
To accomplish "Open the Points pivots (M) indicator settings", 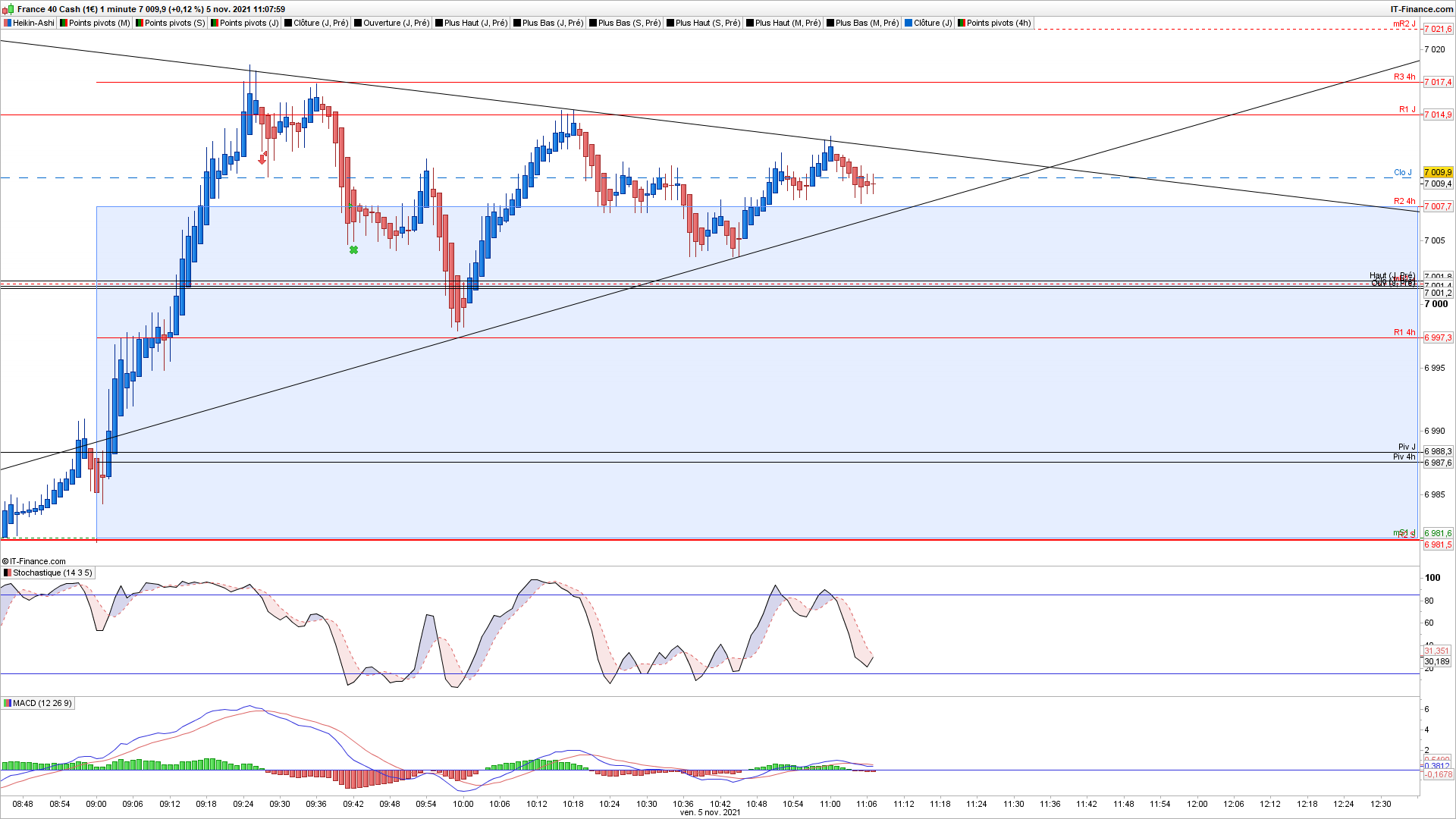I will [x=99, y=23].
